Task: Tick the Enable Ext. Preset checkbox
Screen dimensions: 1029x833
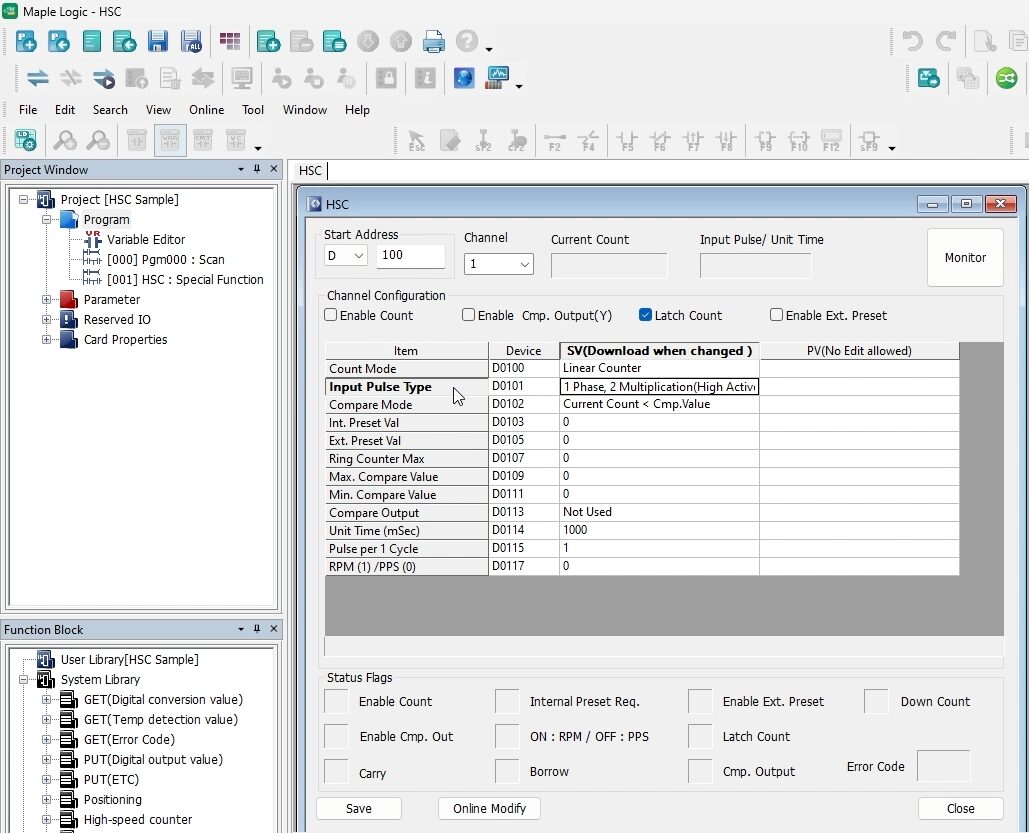Action: coord(776,315)
